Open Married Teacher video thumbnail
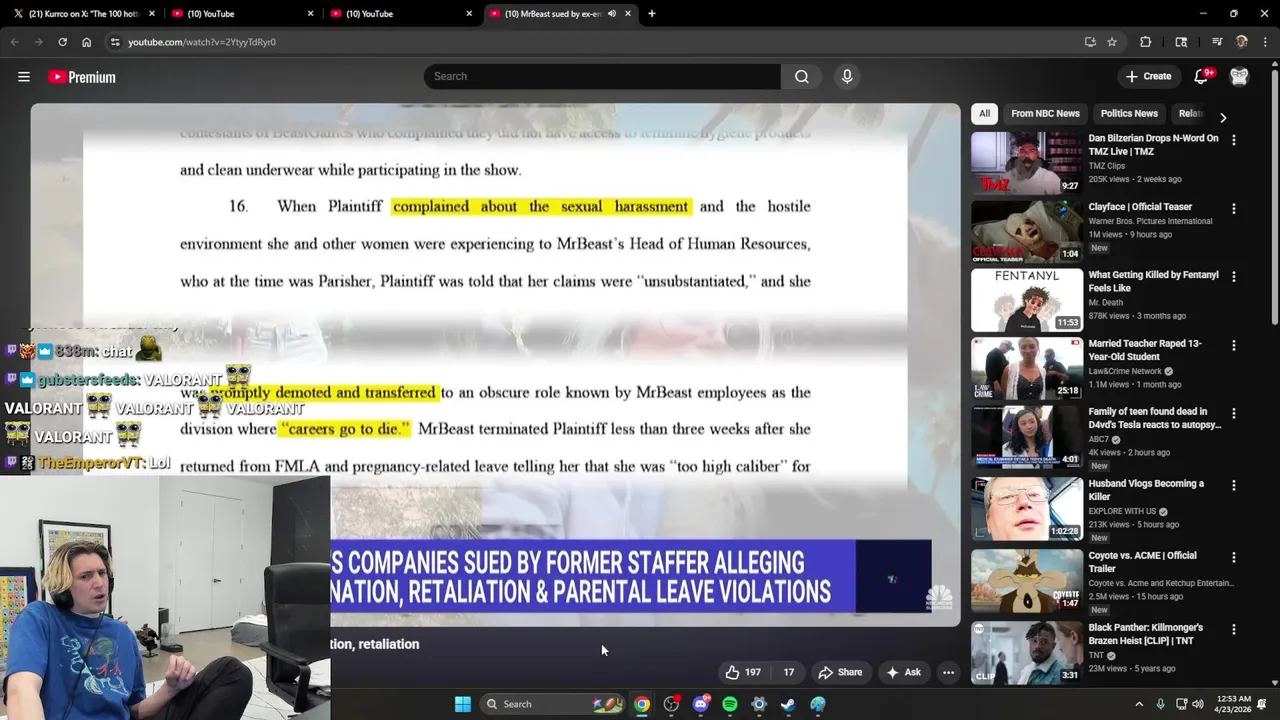This screenshot has height=720, width=1280. point(1027,368)
